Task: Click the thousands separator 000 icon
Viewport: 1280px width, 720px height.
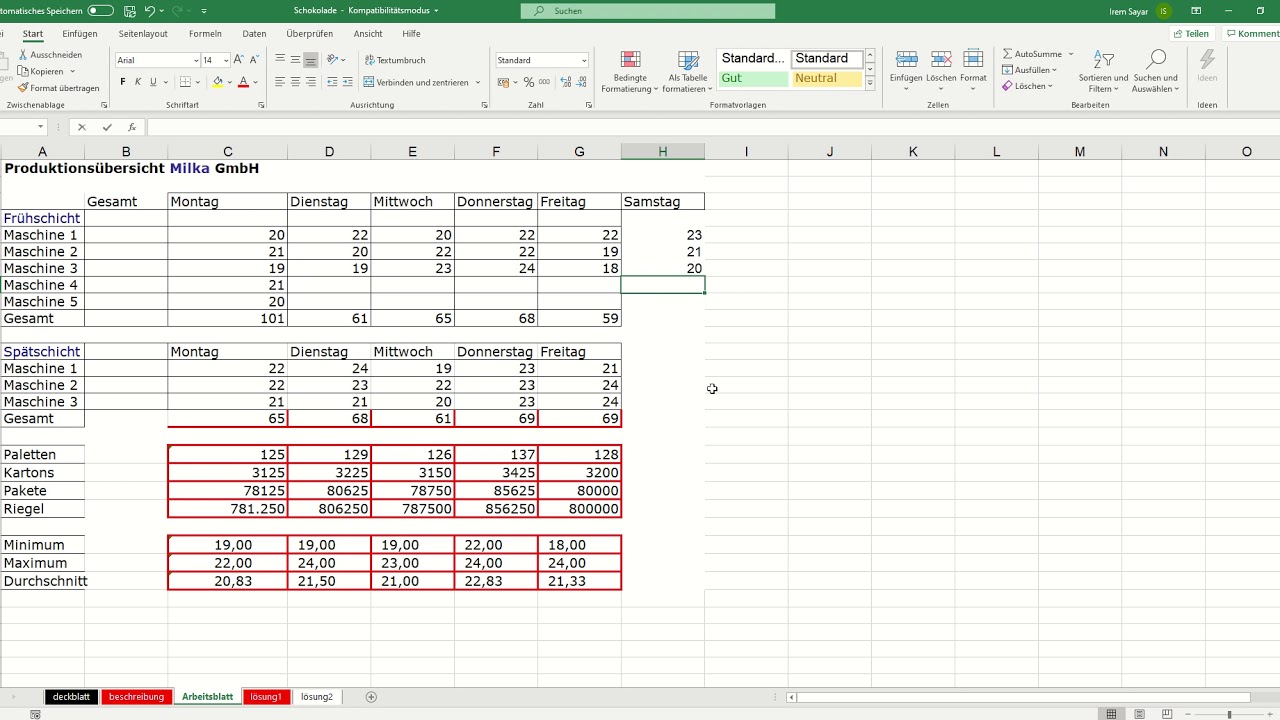Action: pyautogui.click(x=544, y=82)
